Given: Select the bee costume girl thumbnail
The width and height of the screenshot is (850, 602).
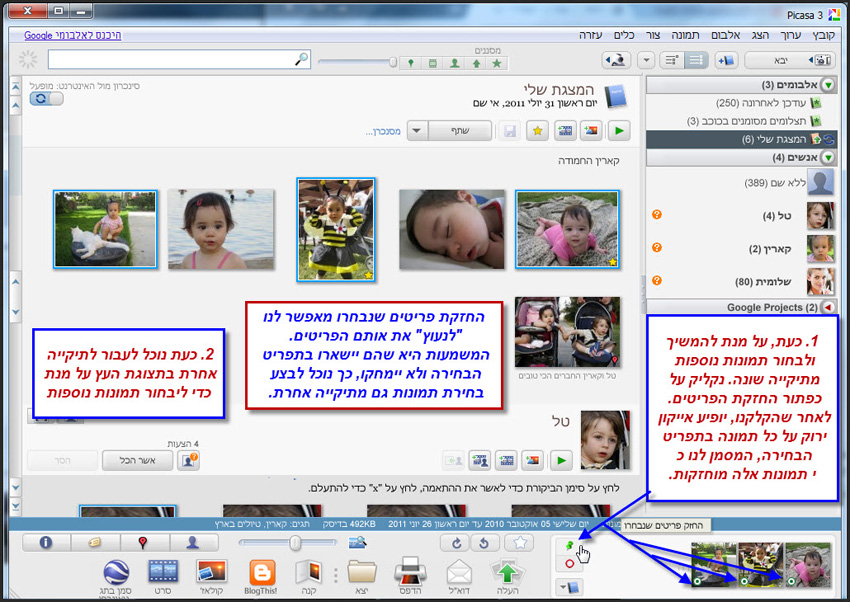Looking at the screenshot, I should click(x=336, y=229).
